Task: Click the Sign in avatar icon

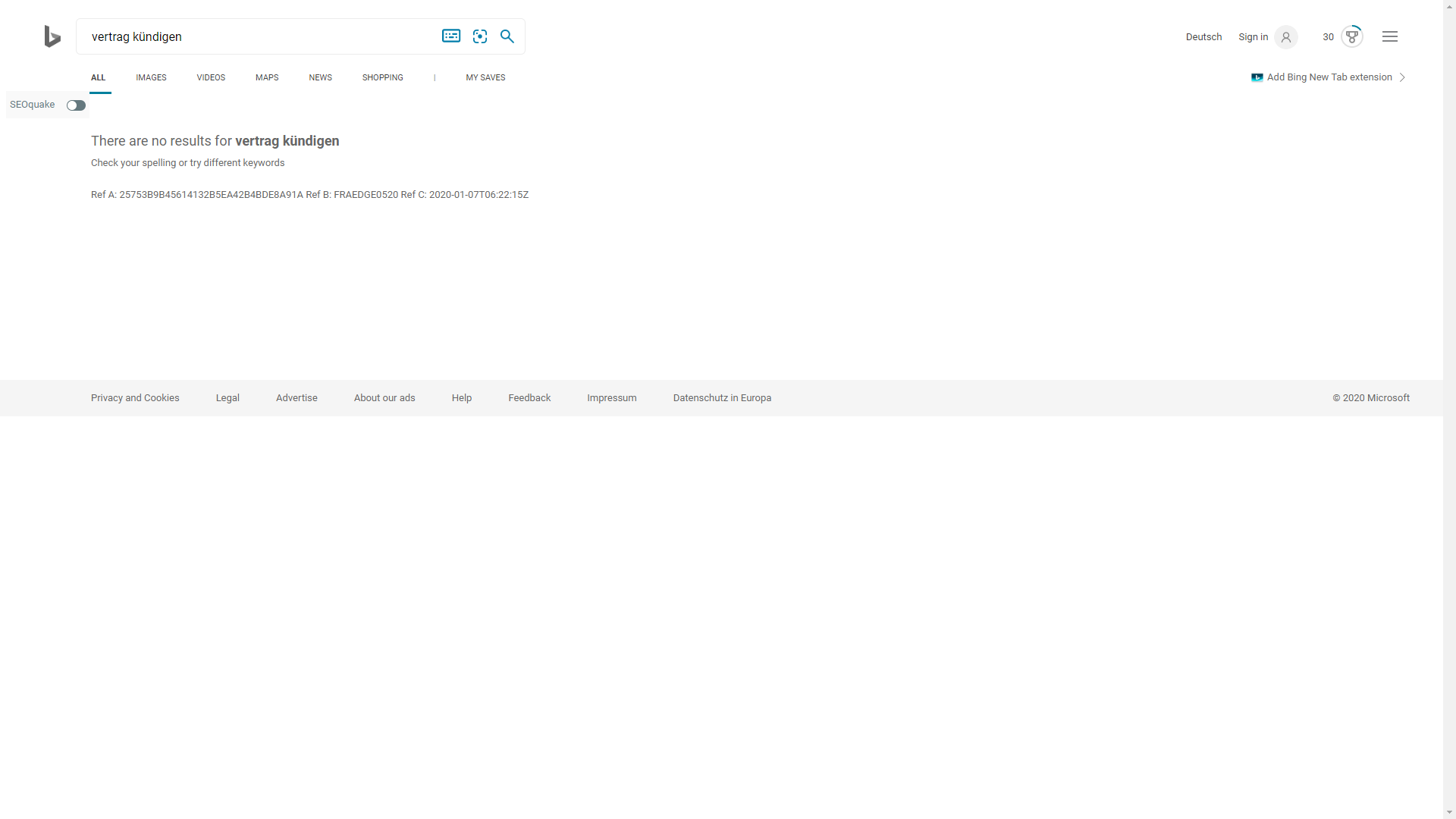Action: [x=1285, y=37]
